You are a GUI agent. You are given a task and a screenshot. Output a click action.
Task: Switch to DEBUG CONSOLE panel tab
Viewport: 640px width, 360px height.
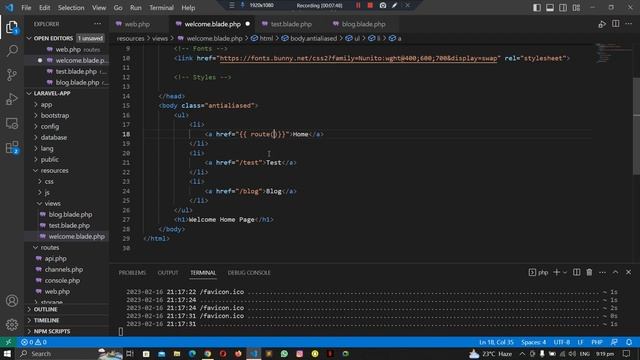pos(249,273)
